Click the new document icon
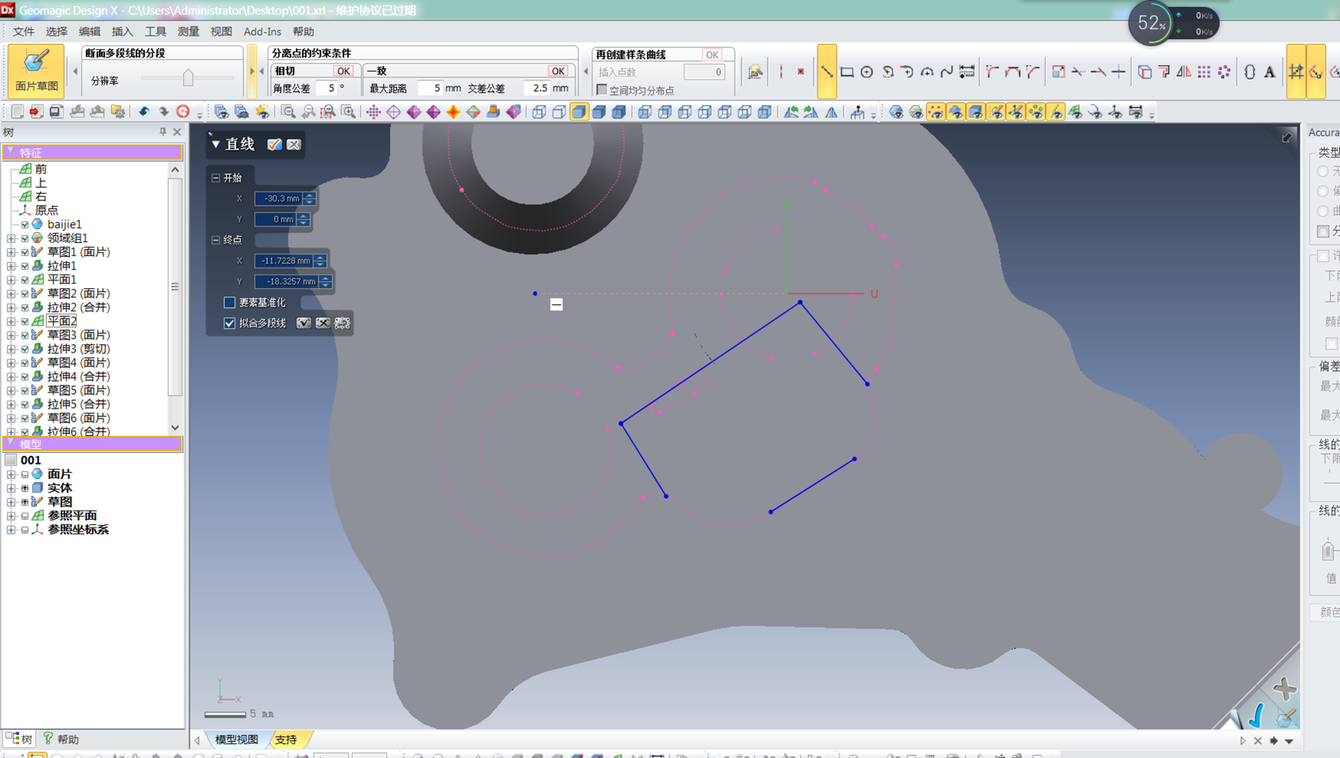 [x=17, y=112]
